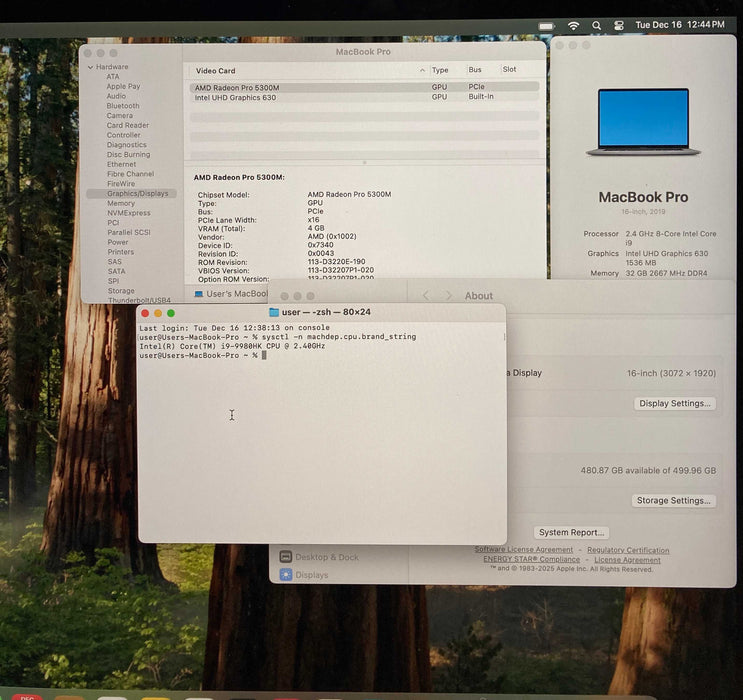Select Fibre Channel in hardware list
The width and height of the screenshot is (743, 700).
[x=130, y=174]
